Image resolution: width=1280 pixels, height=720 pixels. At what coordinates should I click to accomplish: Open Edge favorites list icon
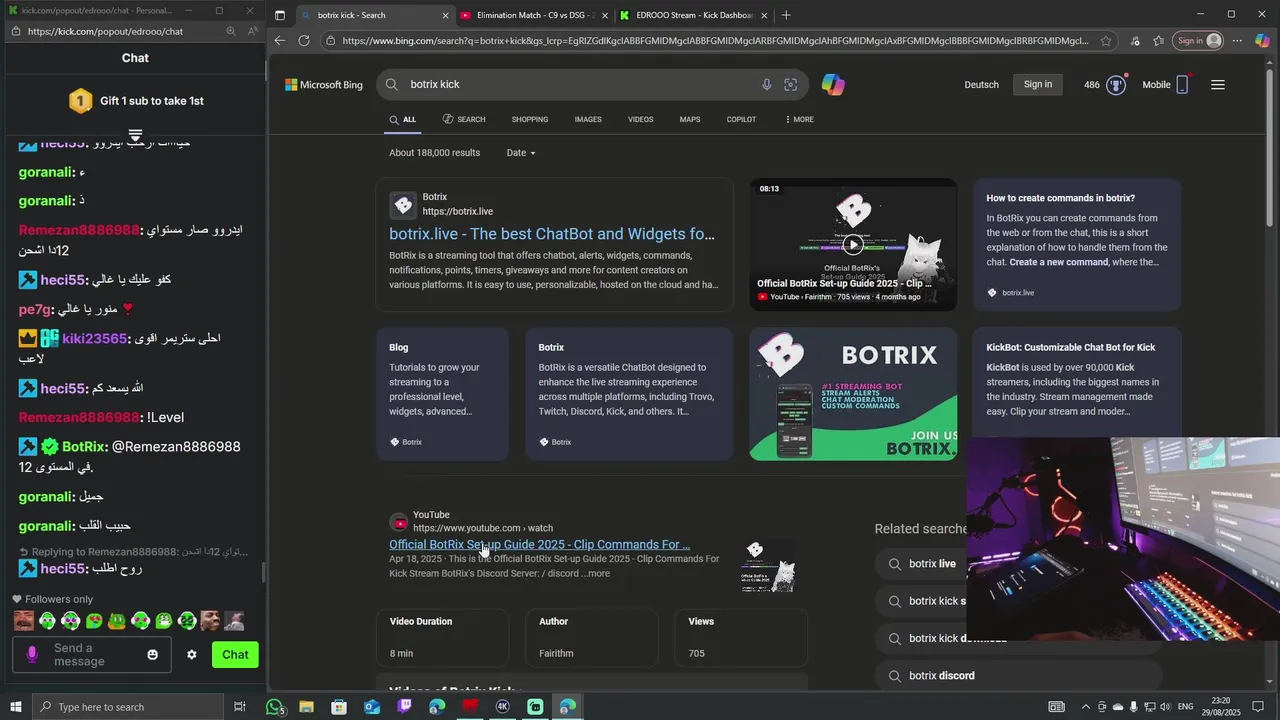point(1158,41)
